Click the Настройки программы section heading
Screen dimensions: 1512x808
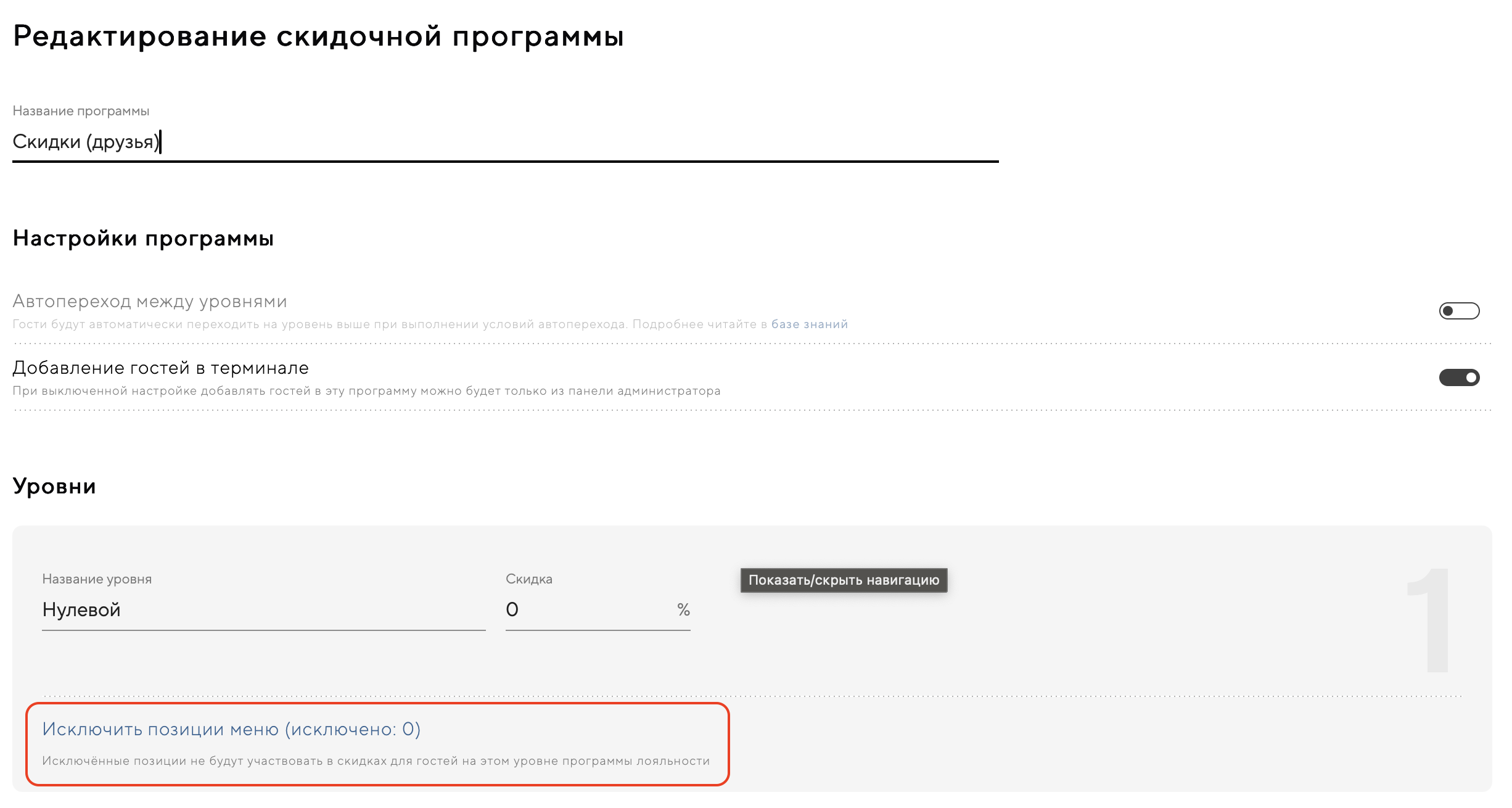click(143, 239)
